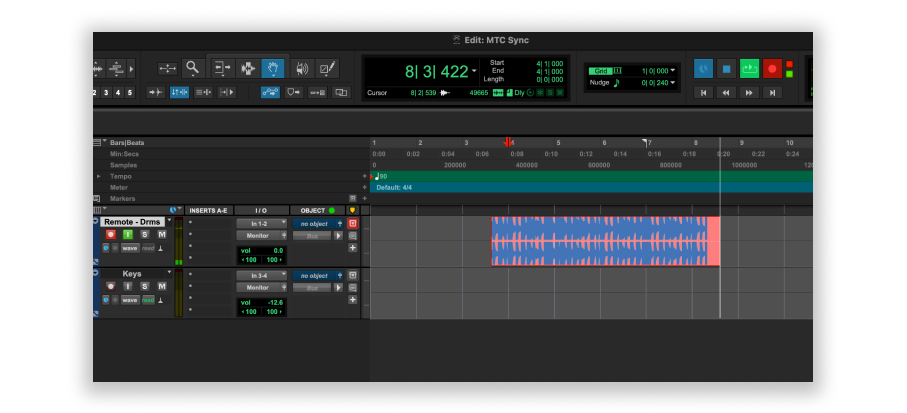Click the white timeline marker near bar 7
This screenshot has height=413, width=907.
(644, 142)
